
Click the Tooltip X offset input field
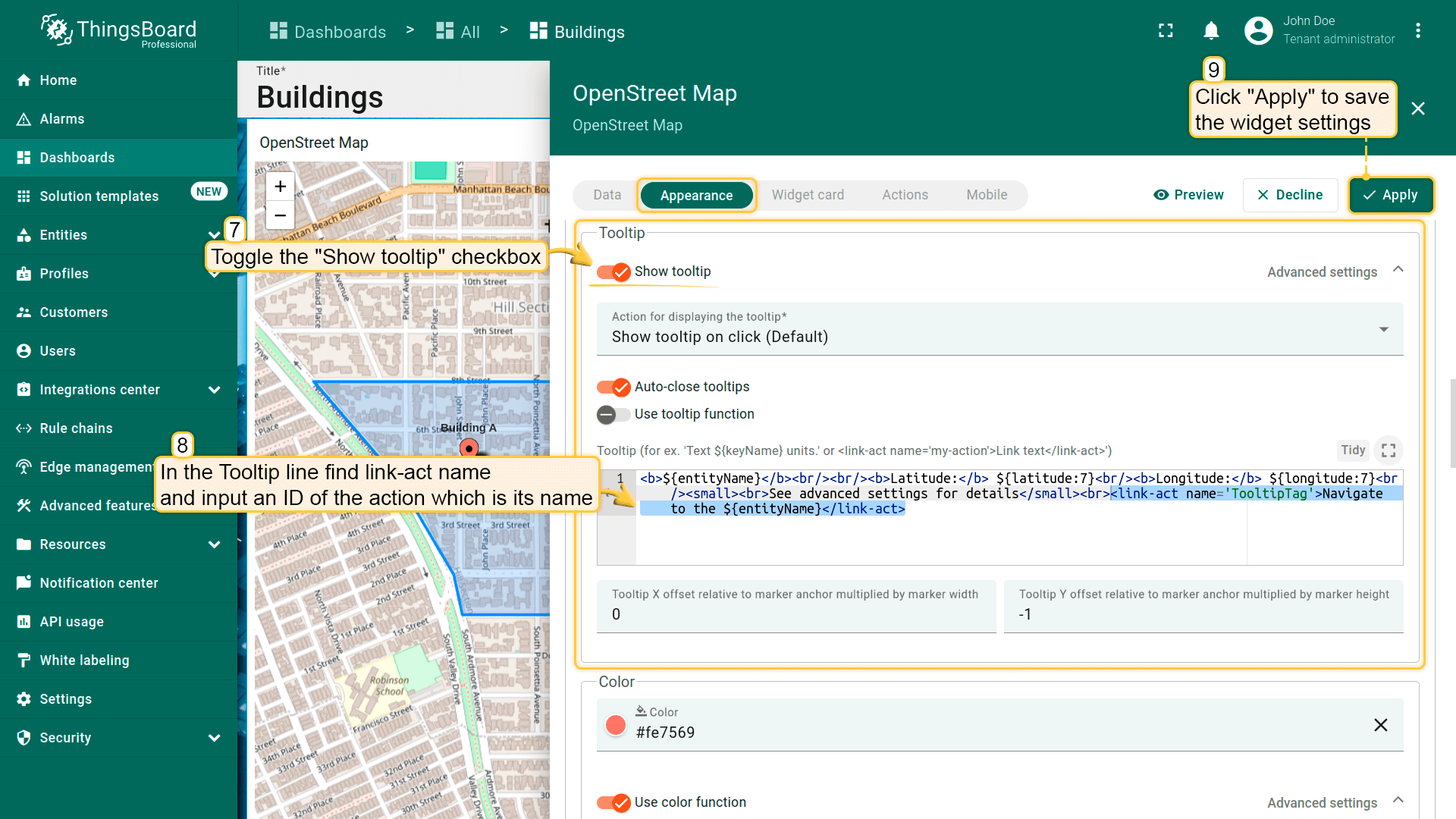(795, 614)
